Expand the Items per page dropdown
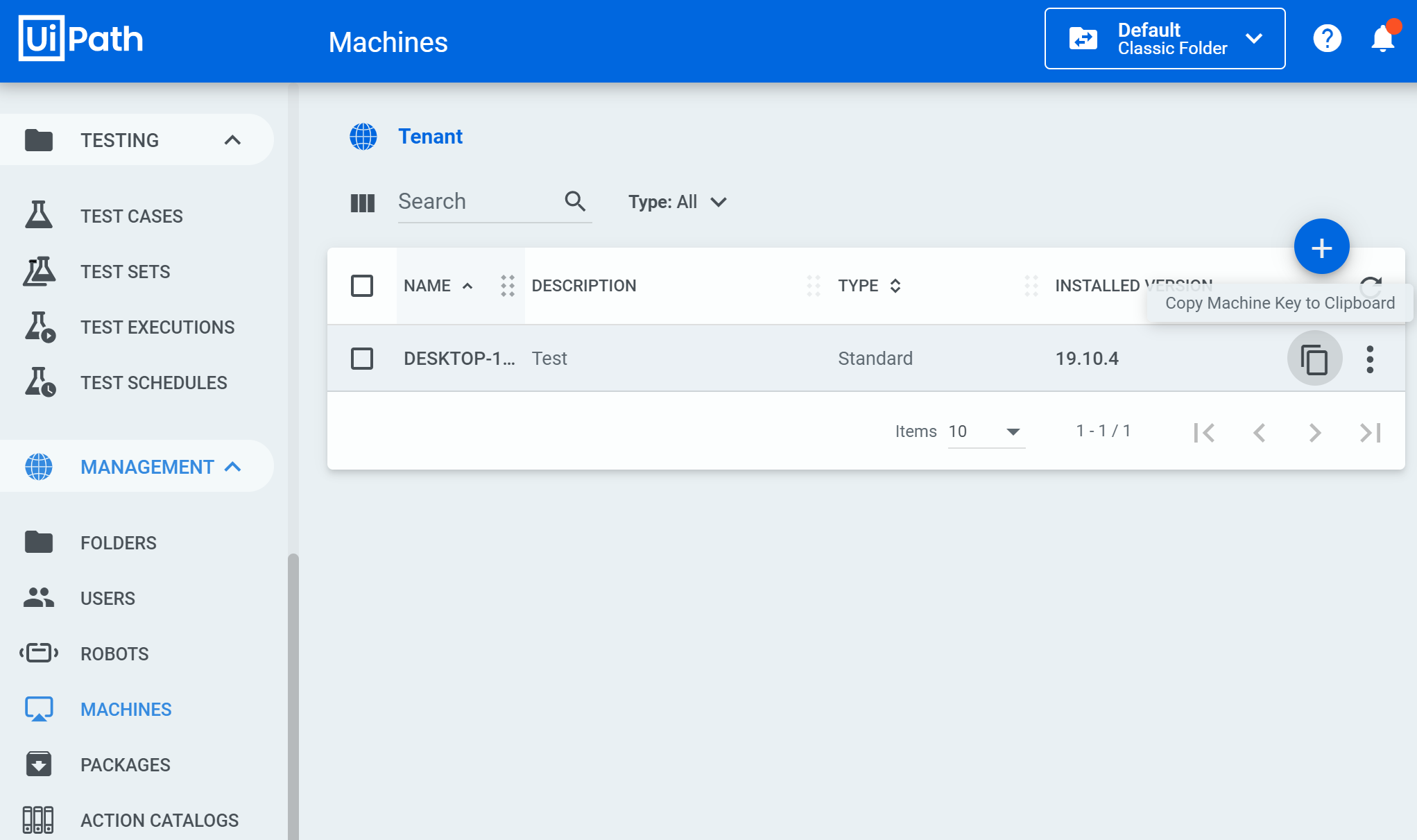 pos(986,431)
